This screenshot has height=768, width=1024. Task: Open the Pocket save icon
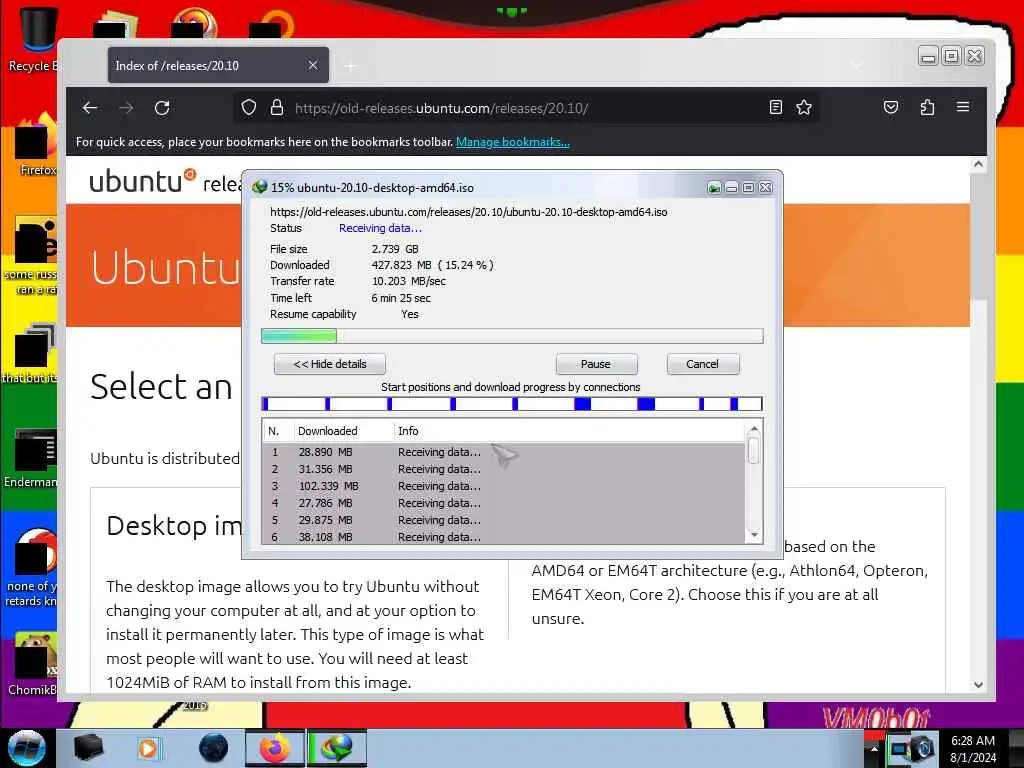coord(891,107)
